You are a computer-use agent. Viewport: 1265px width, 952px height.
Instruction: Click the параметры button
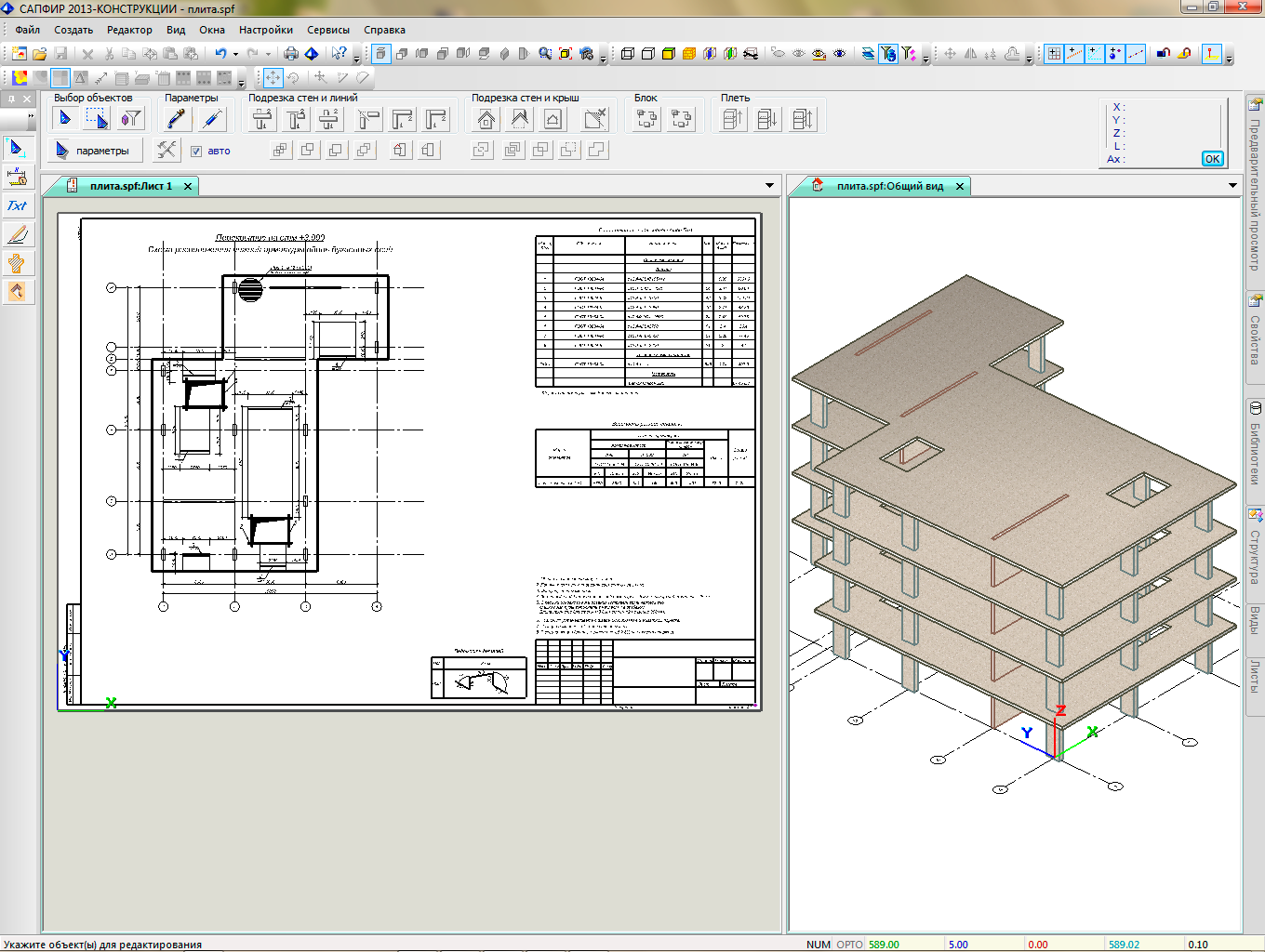pos(93,151)
